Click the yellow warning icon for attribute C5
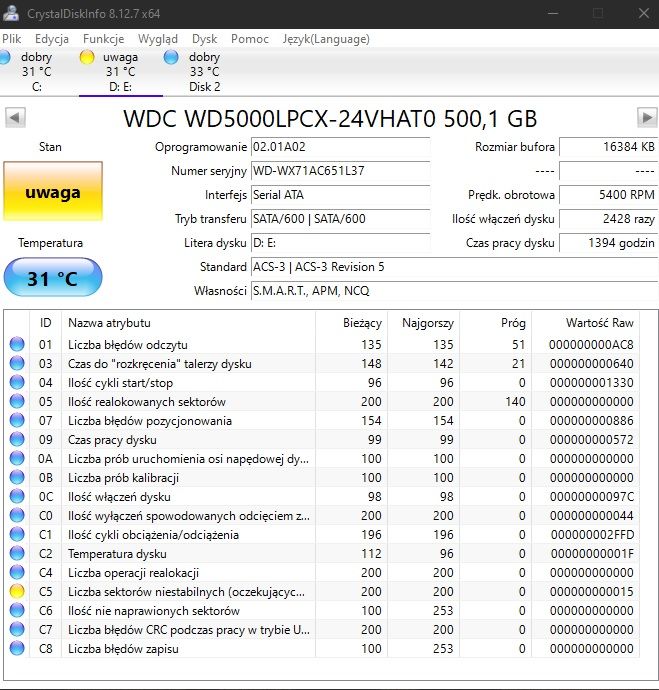The image size is (659, 690). pos(17,591)
